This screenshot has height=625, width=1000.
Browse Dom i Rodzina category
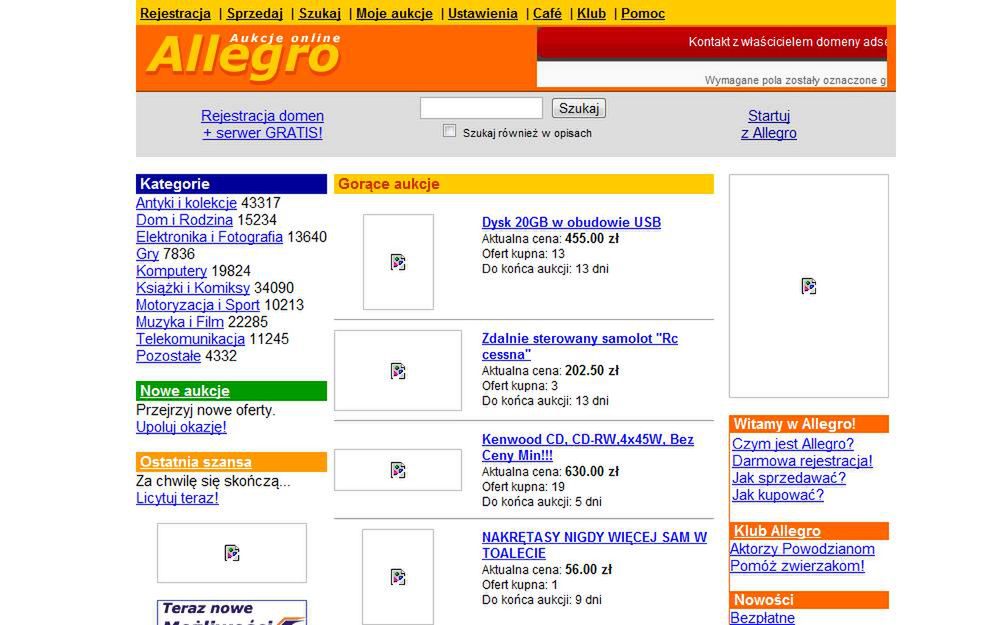184,220
